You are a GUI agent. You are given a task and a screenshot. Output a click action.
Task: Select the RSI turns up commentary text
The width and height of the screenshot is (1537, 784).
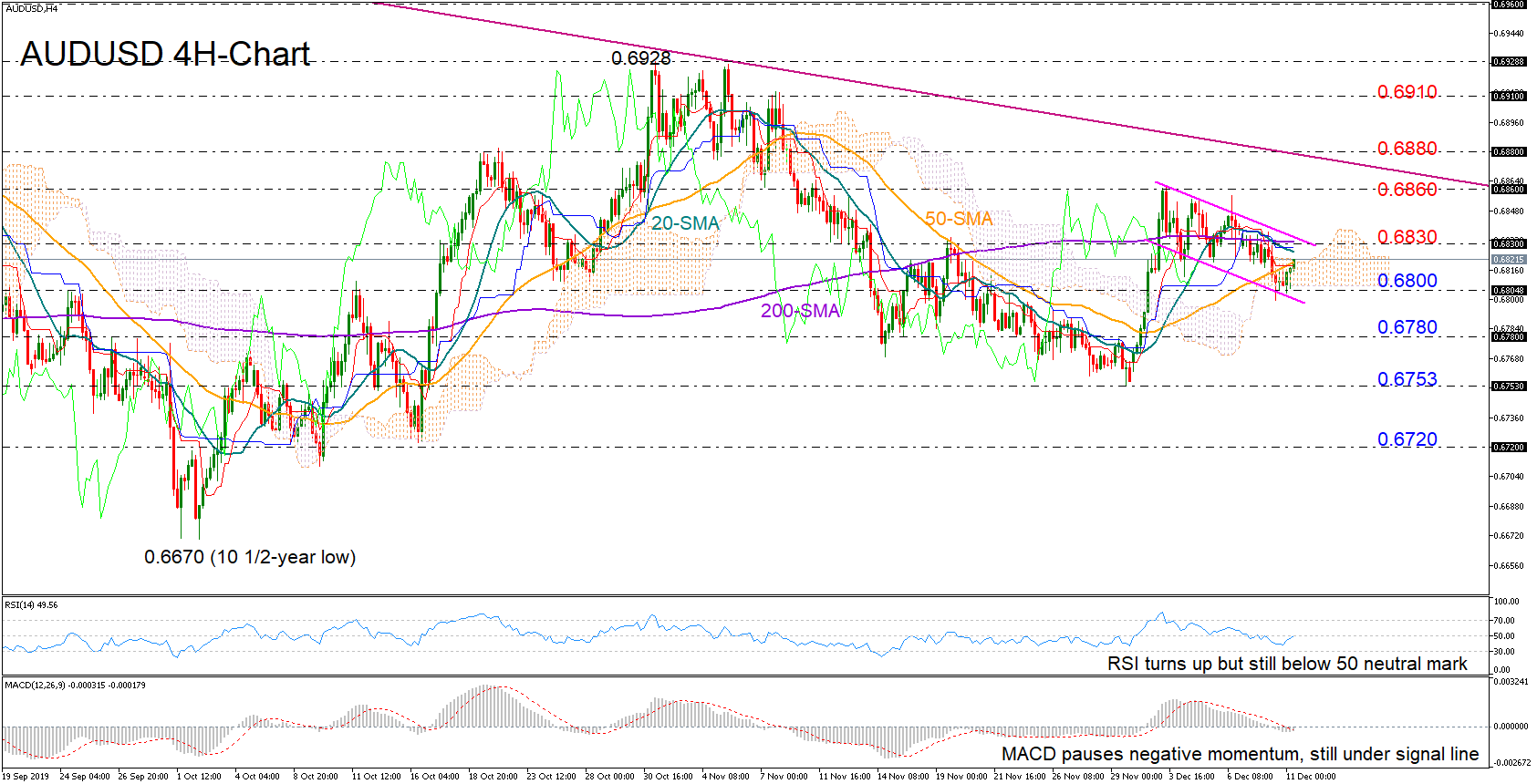pyautogui.click(x=1287, y=664)
